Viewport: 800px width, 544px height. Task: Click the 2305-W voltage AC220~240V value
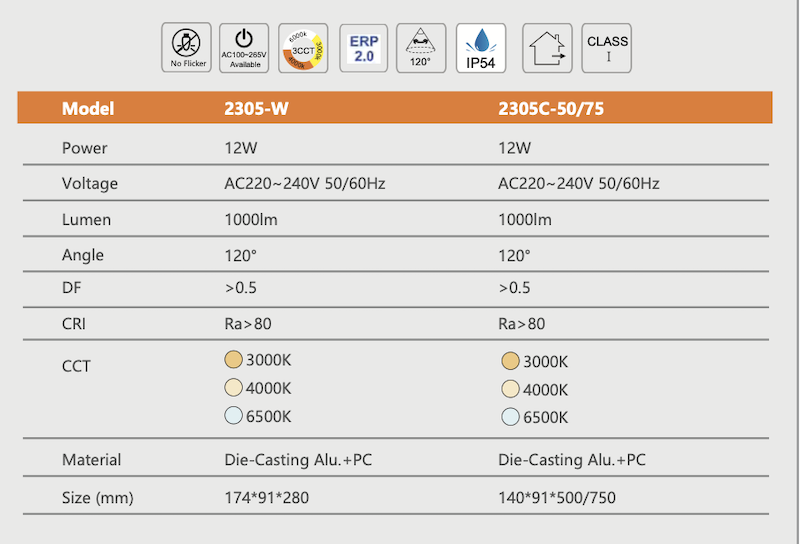coord(305,184)
